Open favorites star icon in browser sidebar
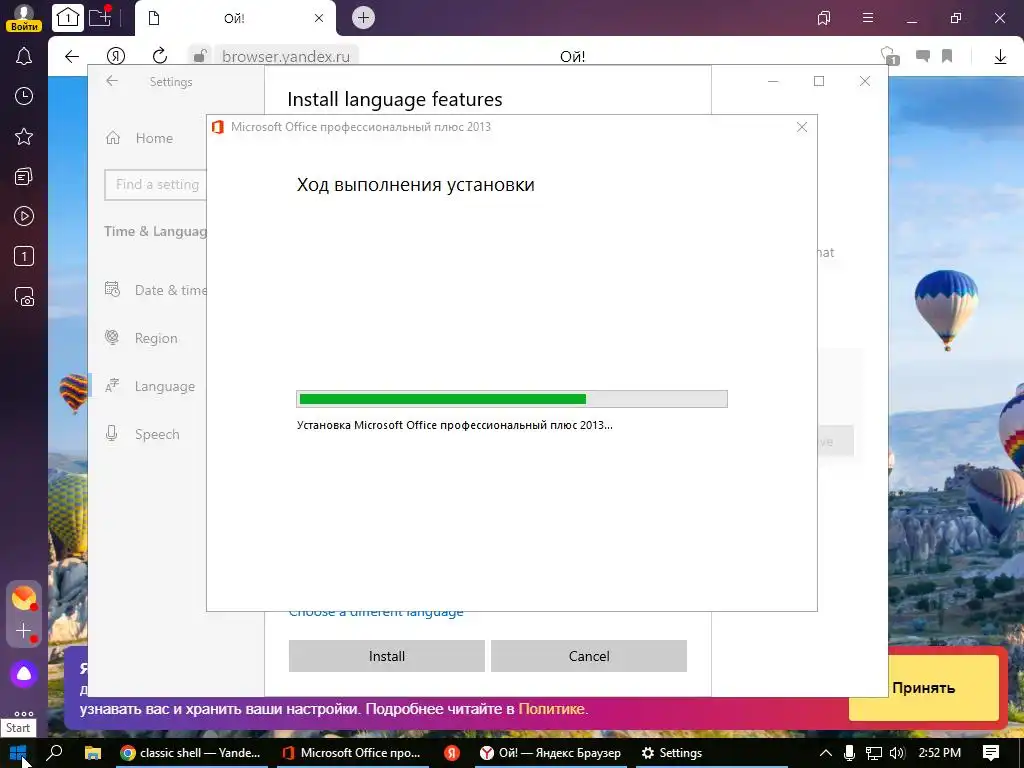 click(24, 136)
